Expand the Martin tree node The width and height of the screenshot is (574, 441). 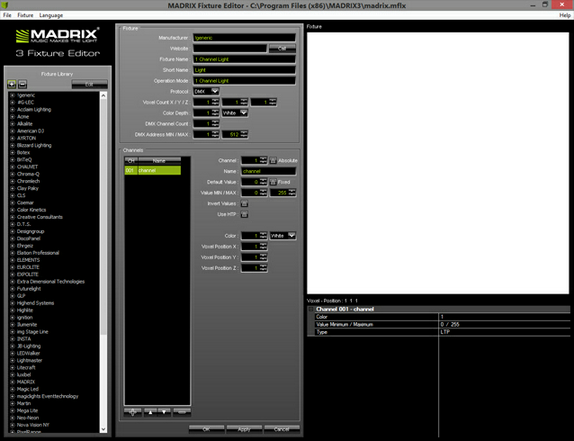pos(12,403)
